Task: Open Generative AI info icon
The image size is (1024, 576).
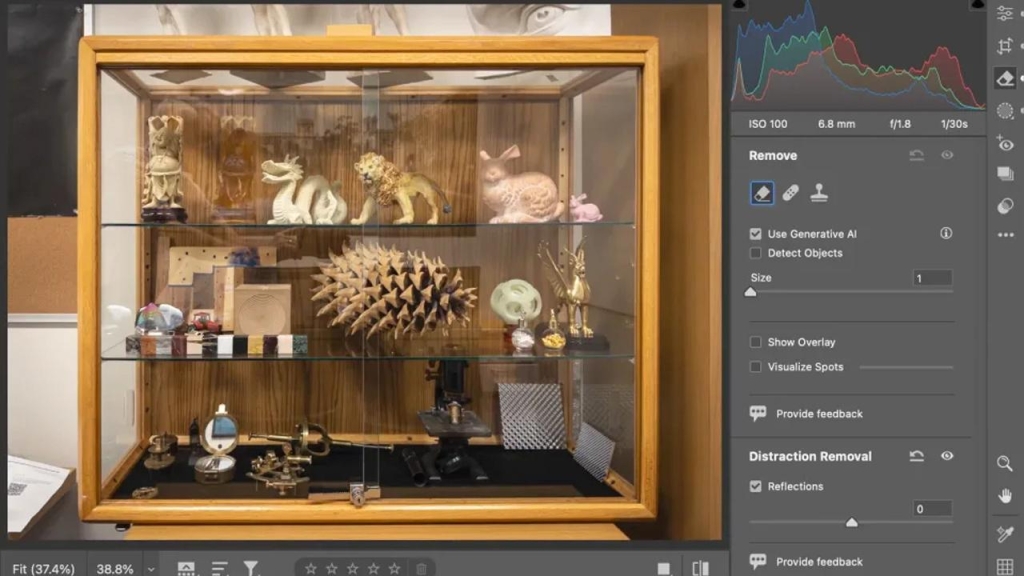Action: 946,233
